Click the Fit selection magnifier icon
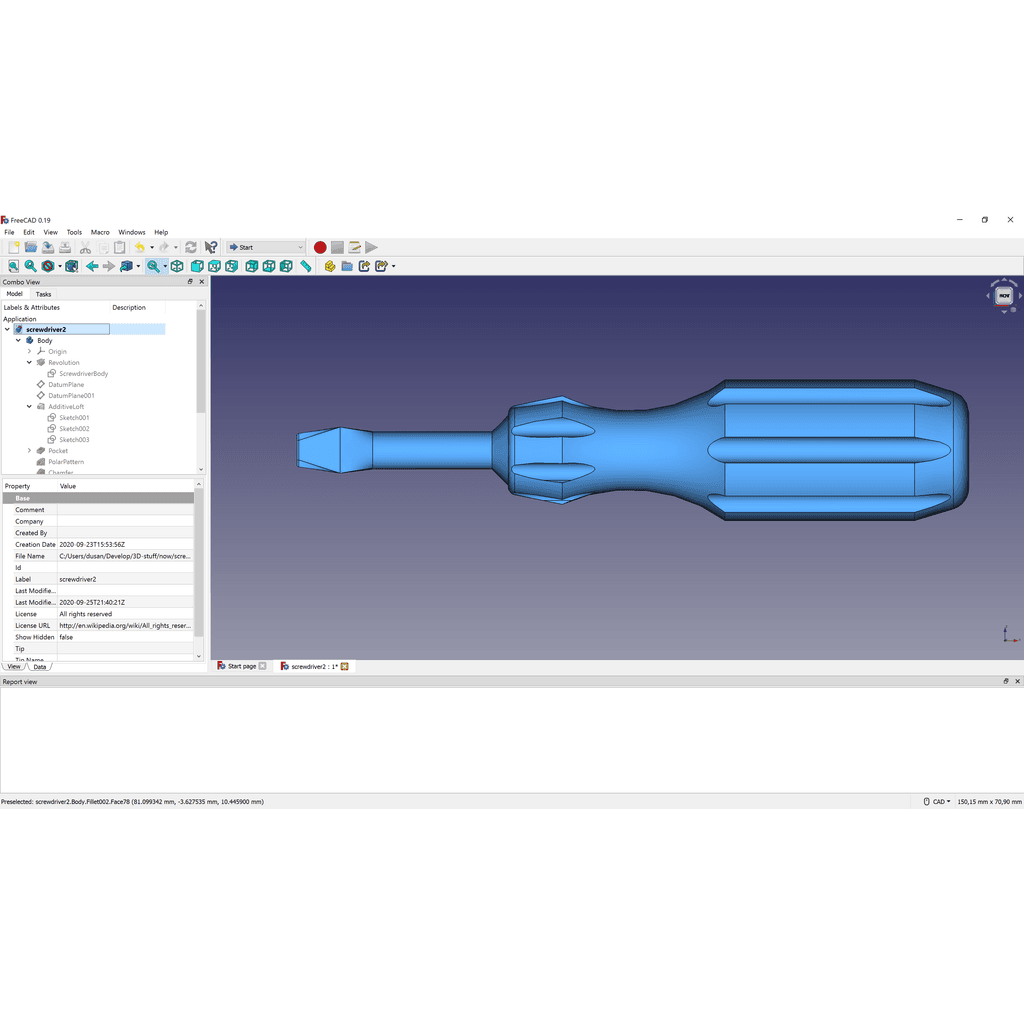The image size is (1024, 1024). 31,266
